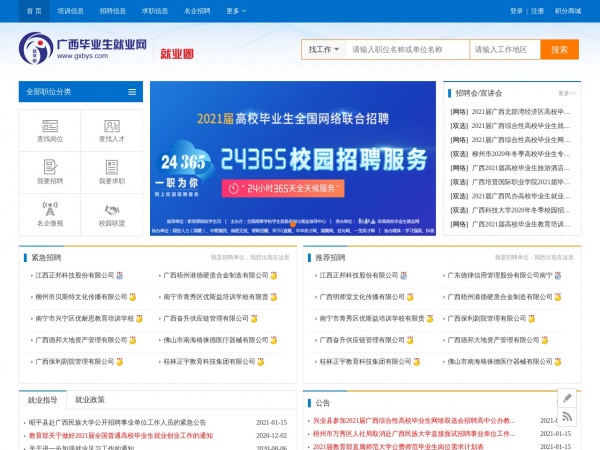Select the 就业指导 tab

click(x=43, y=400)
